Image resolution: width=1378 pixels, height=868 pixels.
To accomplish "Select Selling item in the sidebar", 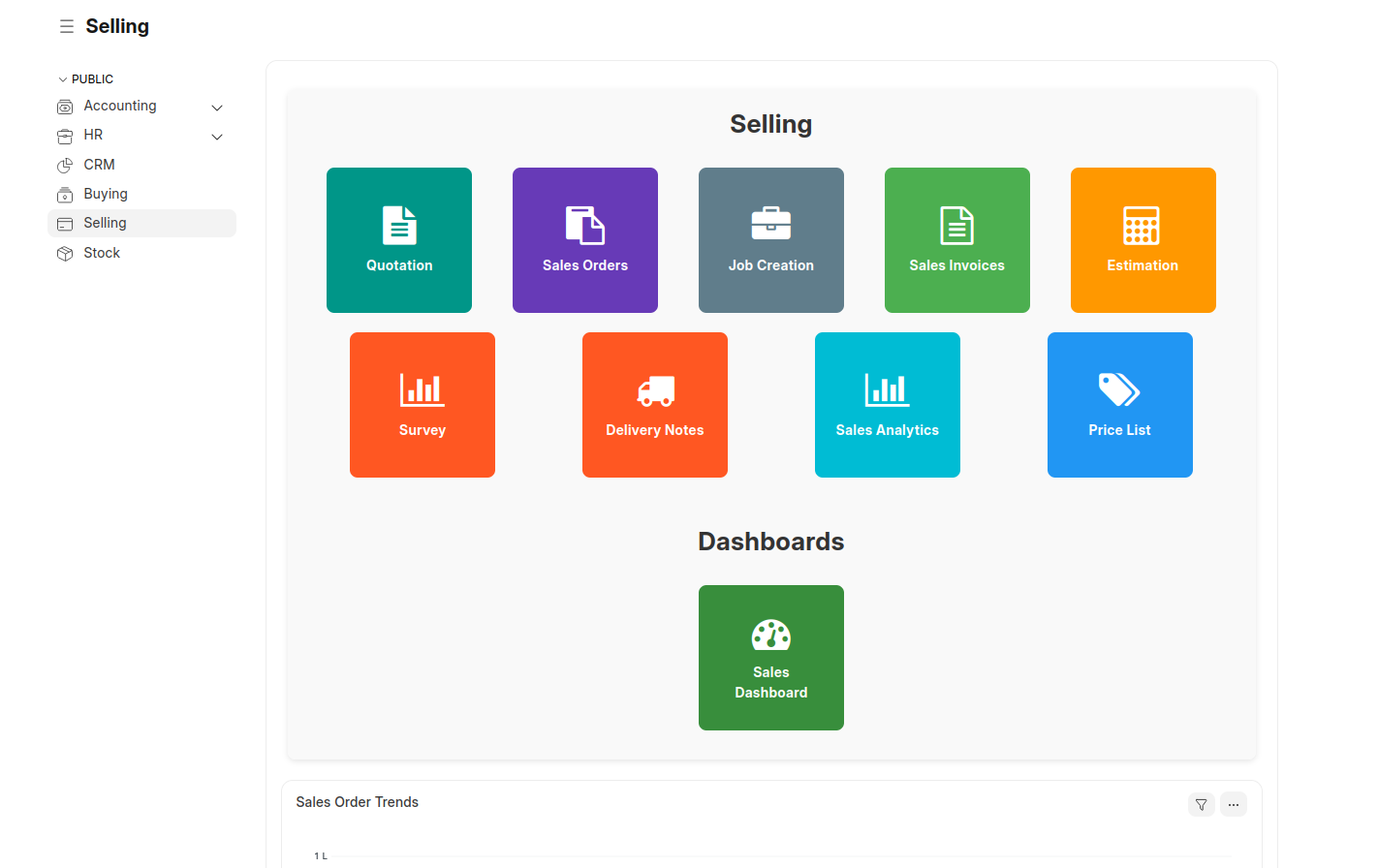I will click(105, 223).
